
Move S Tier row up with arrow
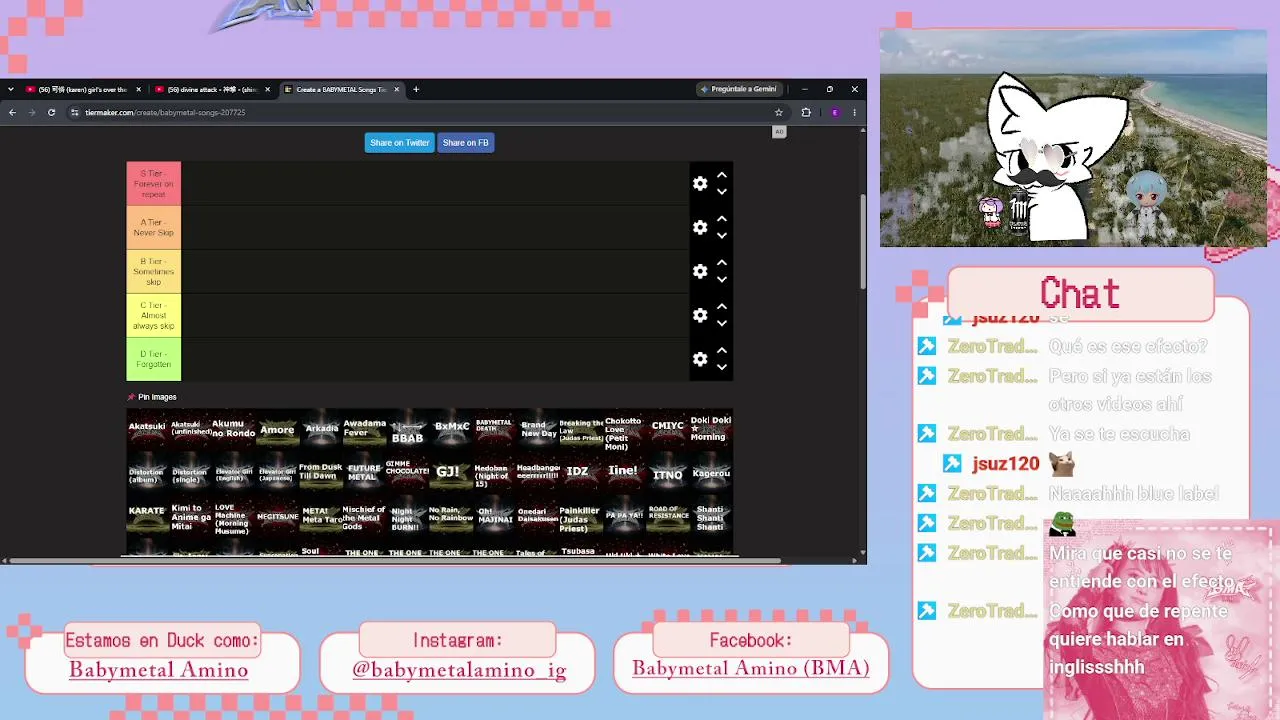pyautogui.click(x=721, y=175)
